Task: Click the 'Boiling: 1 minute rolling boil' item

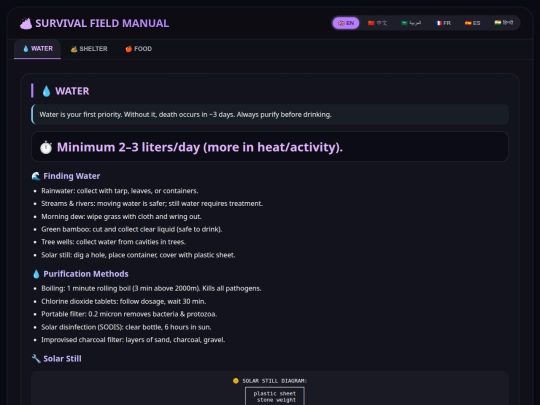Action: coord(151,289)
